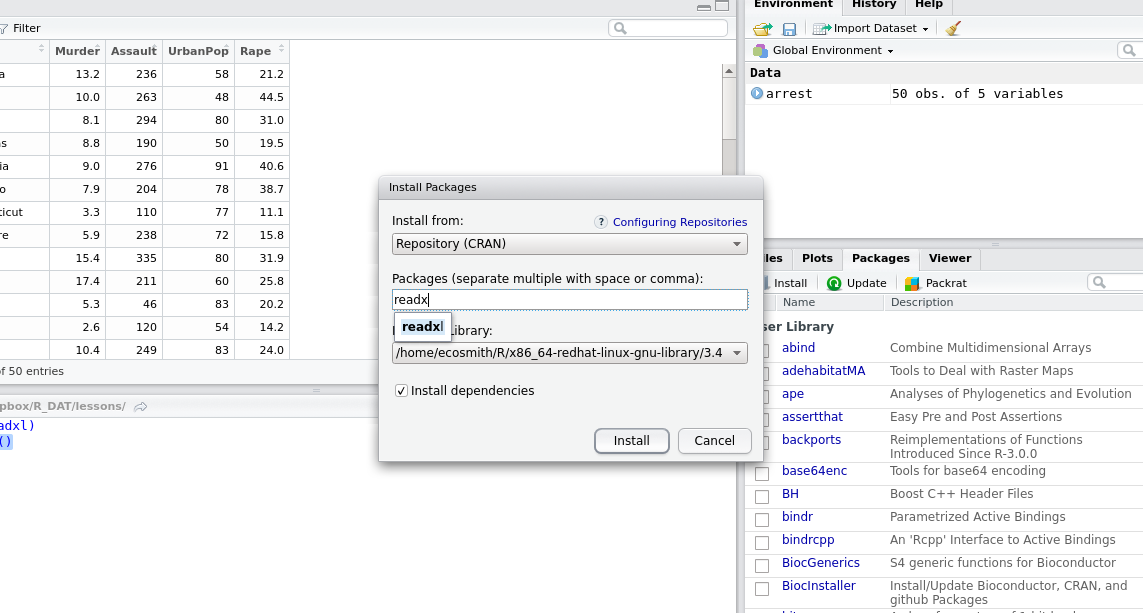
Task: Click the Import Dataset icon
Action: click(822, 28)
